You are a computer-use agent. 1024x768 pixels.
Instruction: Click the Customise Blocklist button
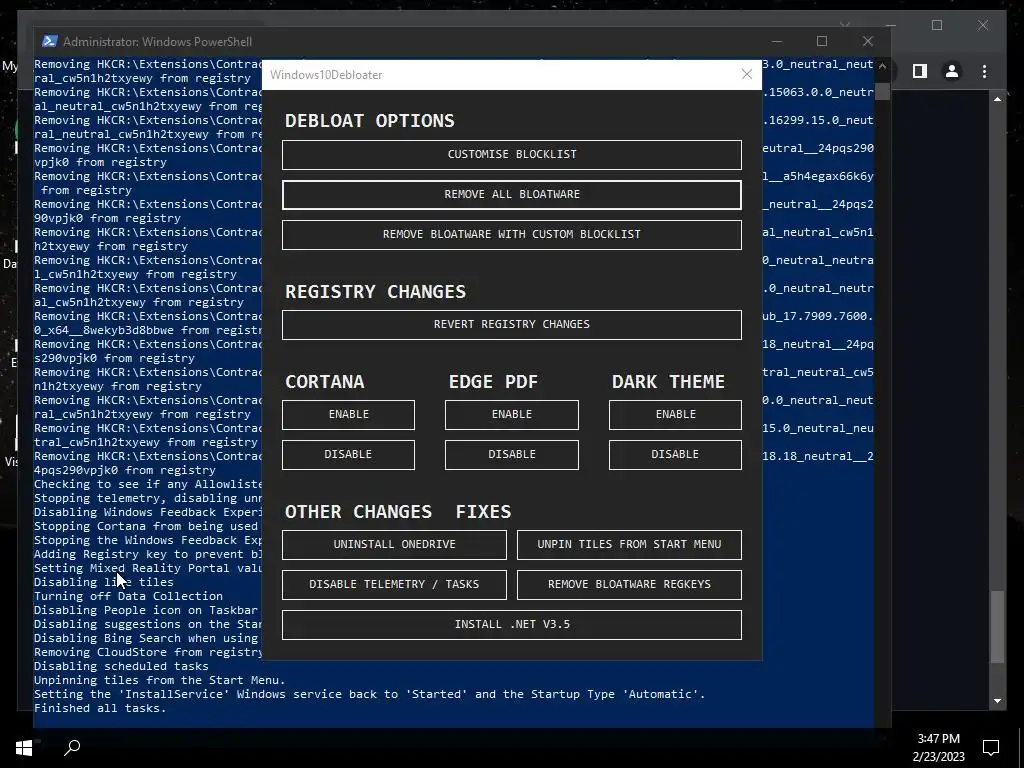tap(511, 155)
